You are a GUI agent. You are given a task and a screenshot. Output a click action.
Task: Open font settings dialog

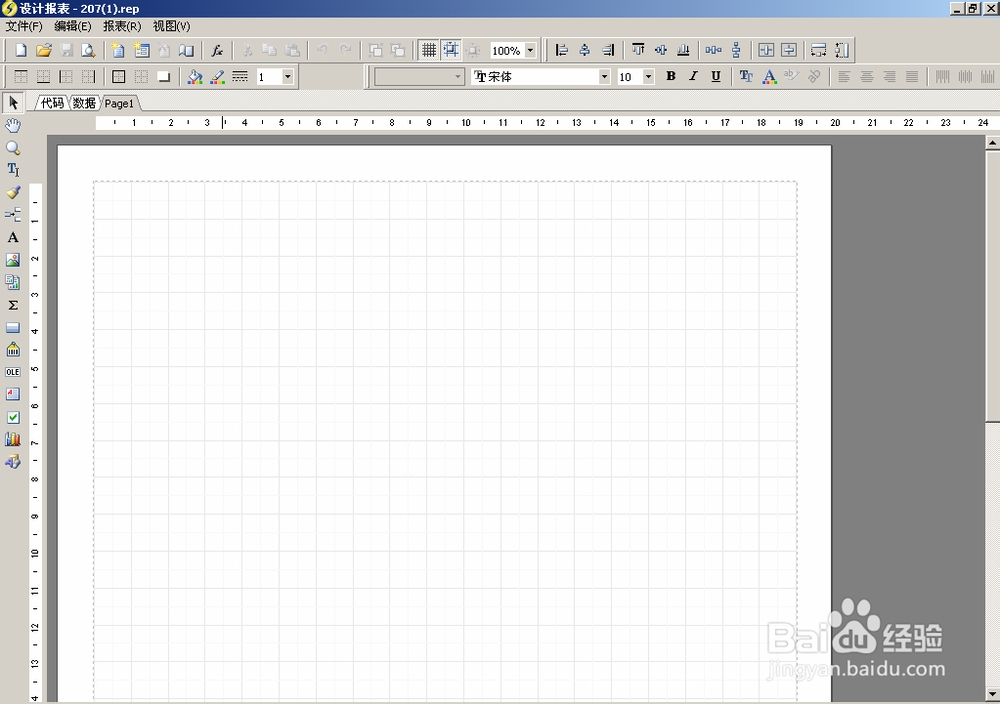coord(746,77)
